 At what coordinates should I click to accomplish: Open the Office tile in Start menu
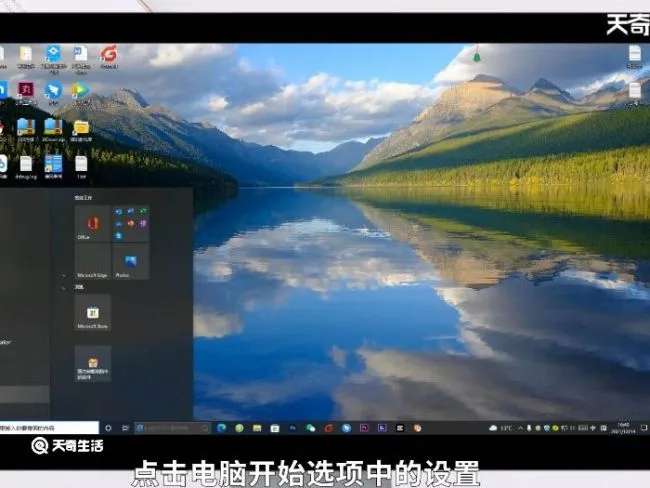click(93, 224)
